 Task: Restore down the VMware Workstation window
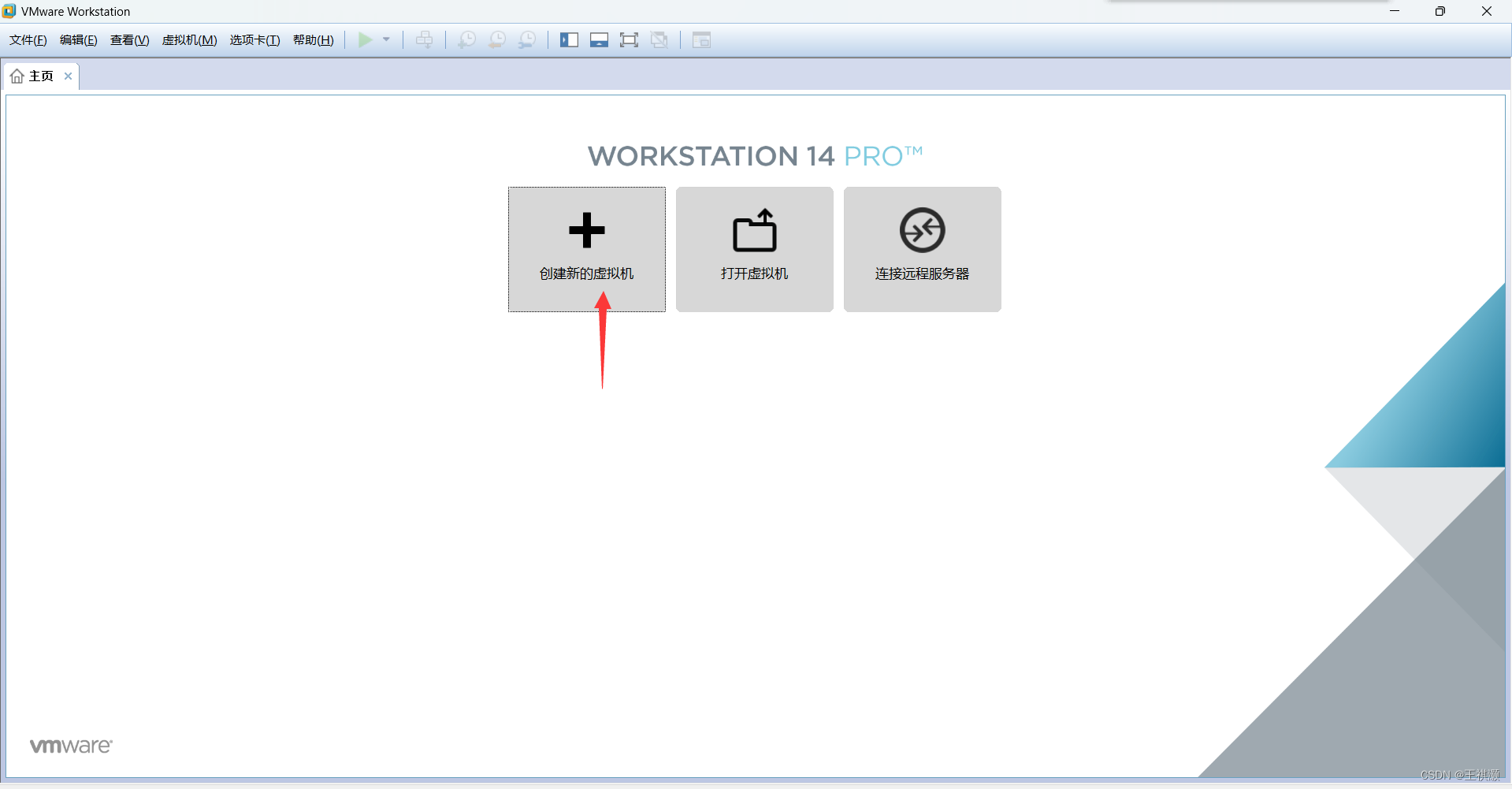(1440, 11)
